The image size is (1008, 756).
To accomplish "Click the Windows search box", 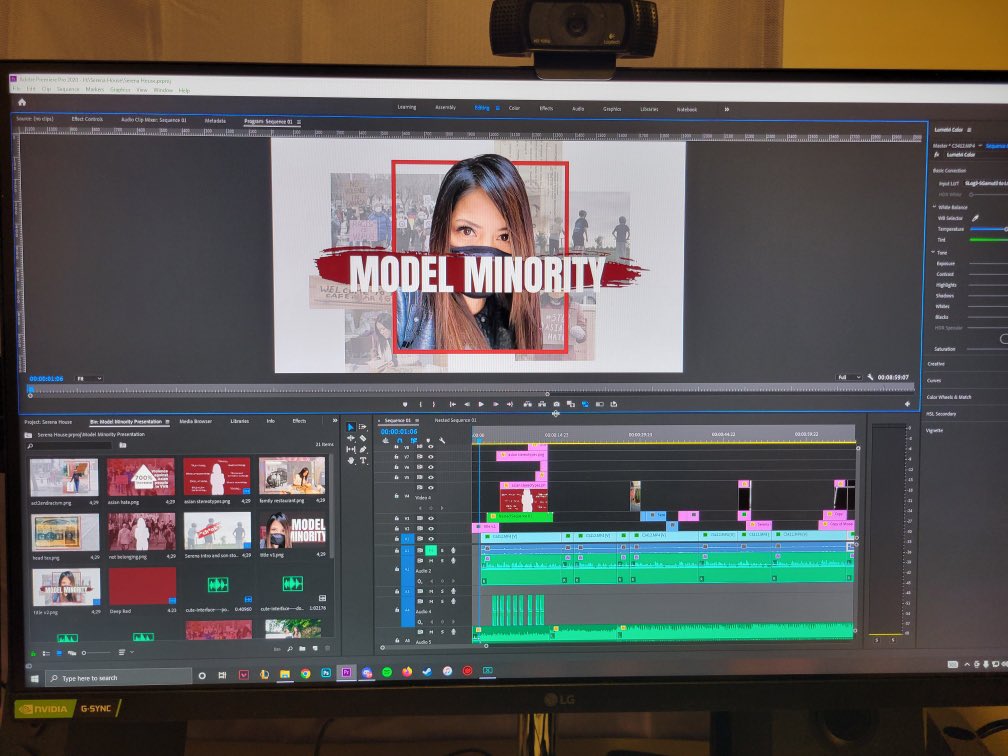I will [119, 678].
